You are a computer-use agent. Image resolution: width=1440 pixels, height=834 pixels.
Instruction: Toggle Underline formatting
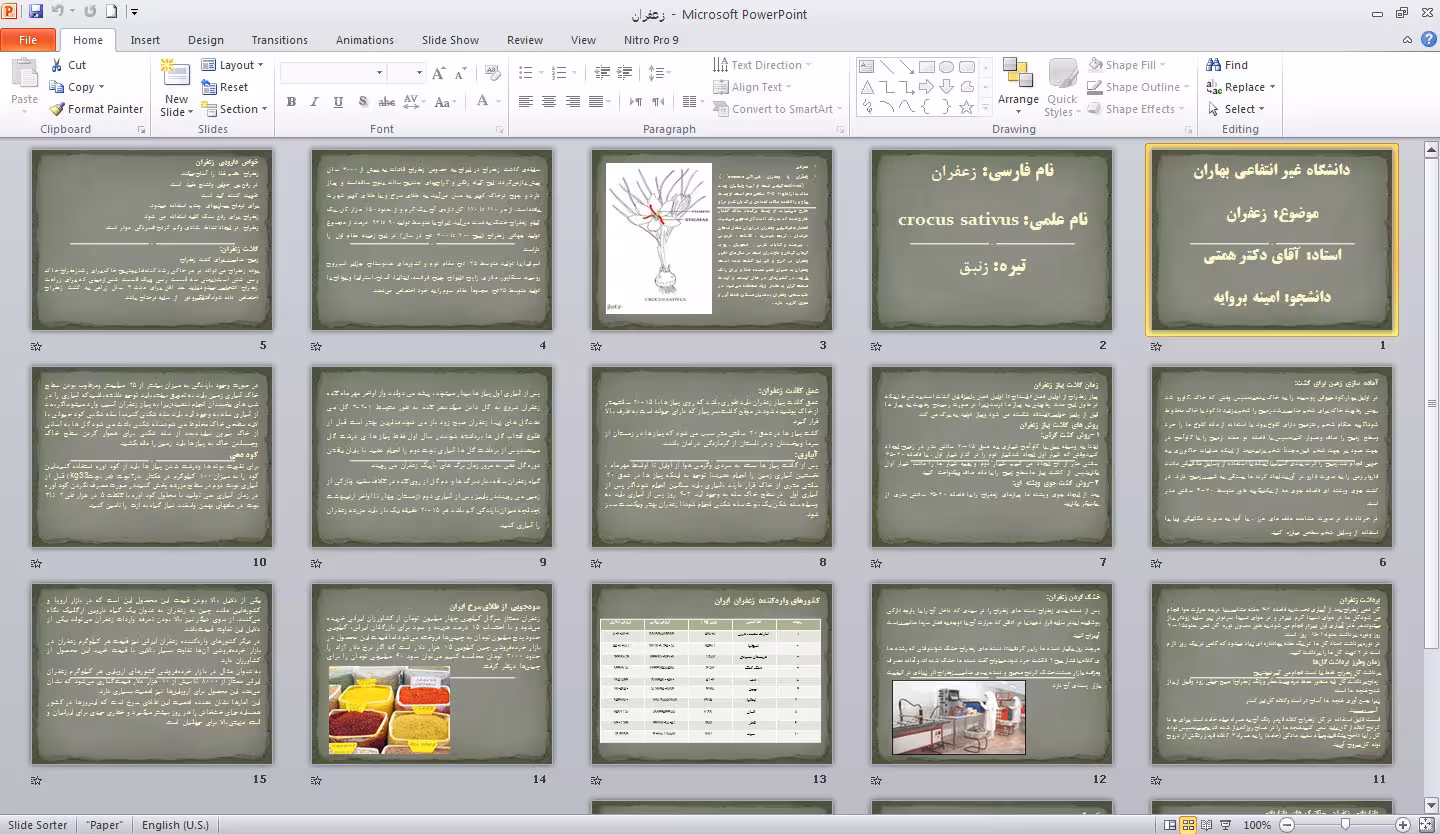(x=338, y=102)
